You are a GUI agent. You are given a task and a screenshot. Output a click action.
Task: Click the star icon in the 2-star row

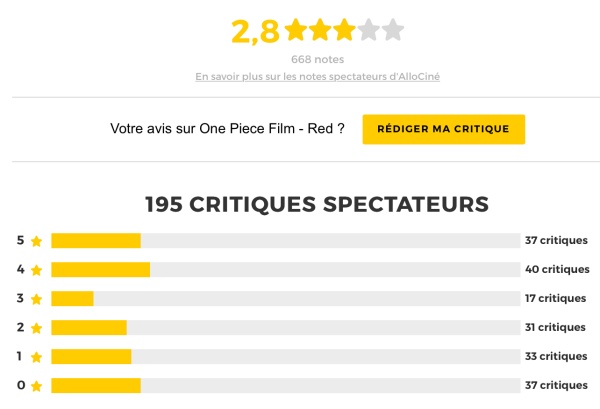(x=37, y=328)
